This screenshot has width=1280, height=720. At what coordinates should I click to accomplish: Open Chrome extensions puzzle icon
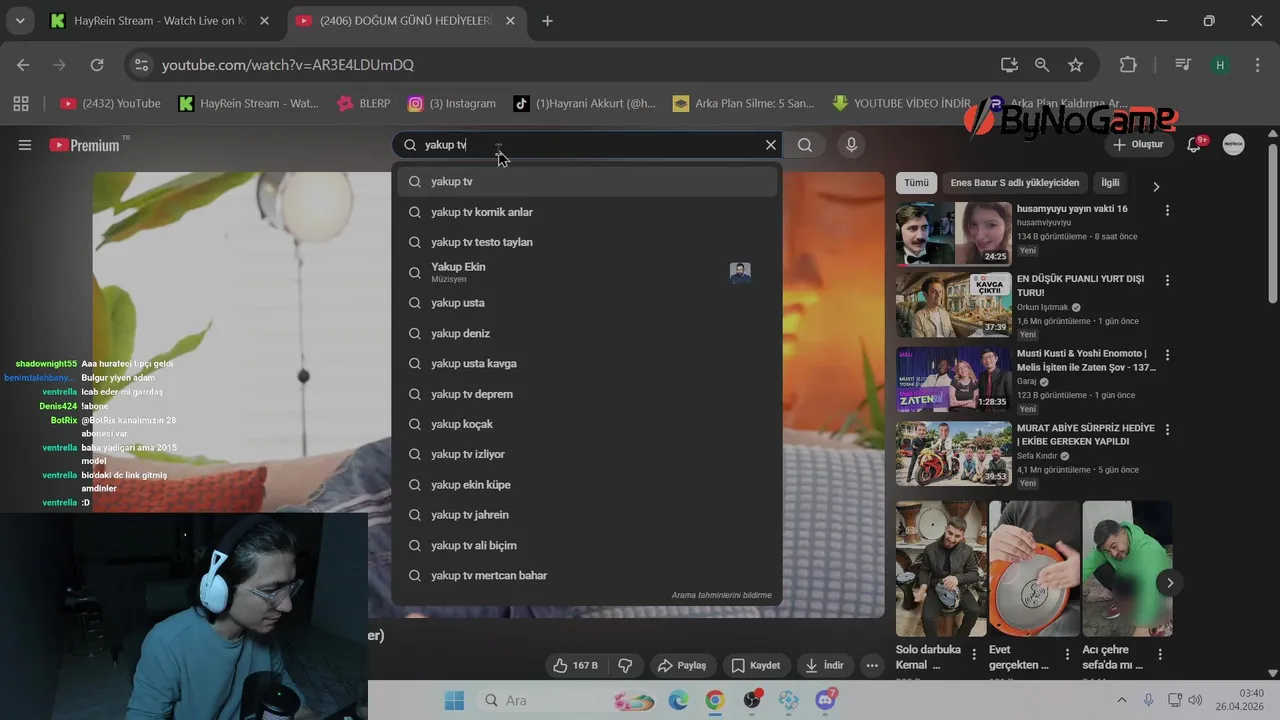pos(1128,65)
